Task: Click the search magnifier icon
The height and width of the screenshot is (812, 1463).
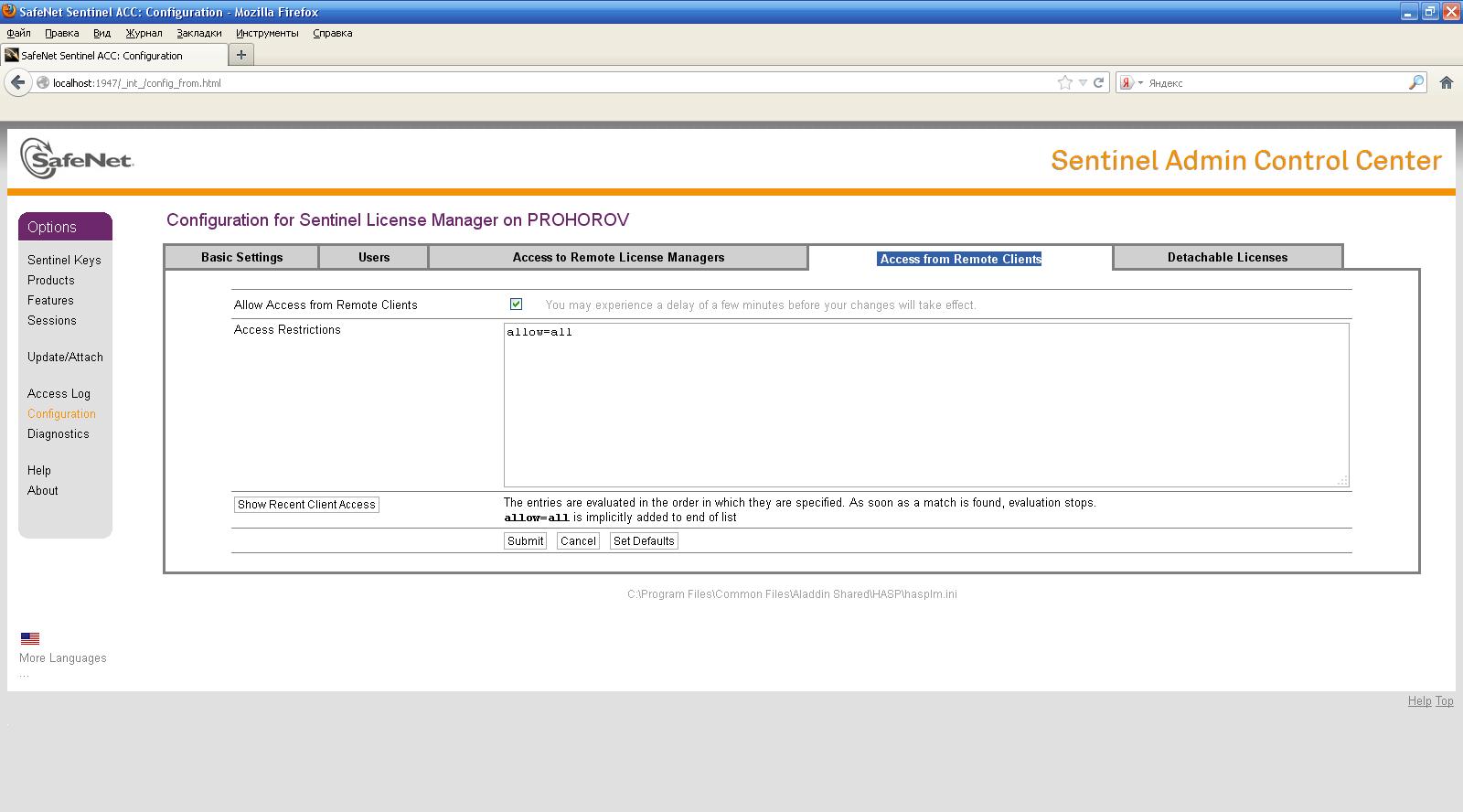Action: click(1415, 82)
